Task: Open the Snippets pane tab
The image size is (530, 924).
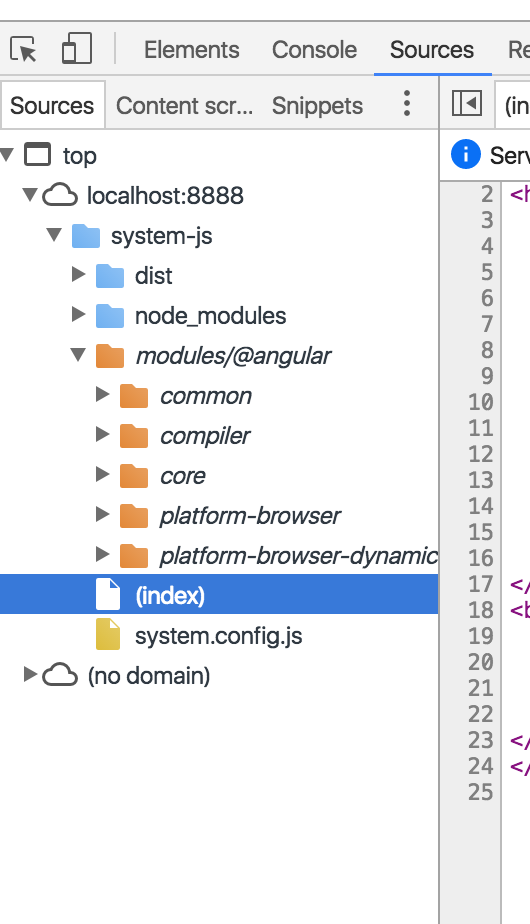Action: pyautogui.click(x=317, y=105)
